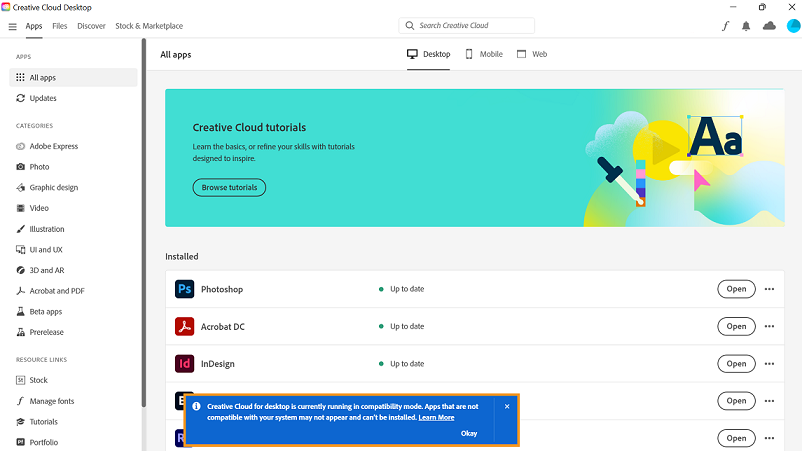
Task: Select All apps in sidebar
Action: 73,78
